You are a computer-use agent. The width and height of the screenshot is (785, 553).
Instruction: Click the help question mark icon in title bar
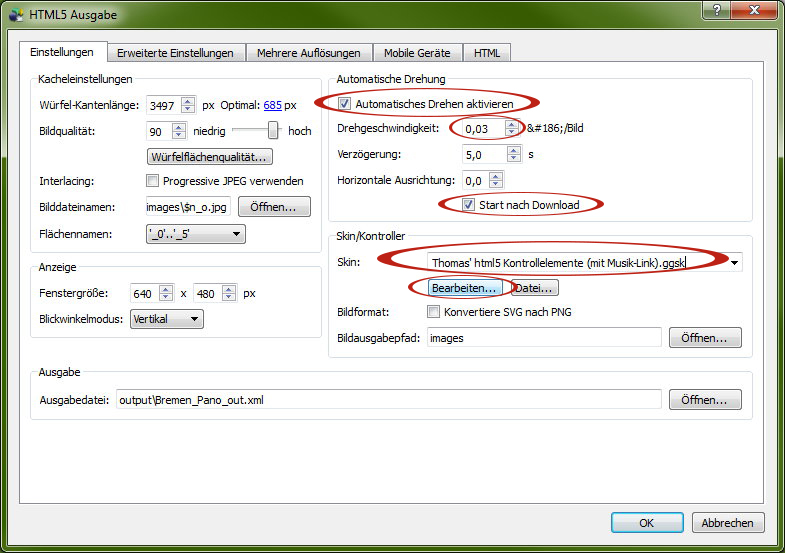[714, 9]
